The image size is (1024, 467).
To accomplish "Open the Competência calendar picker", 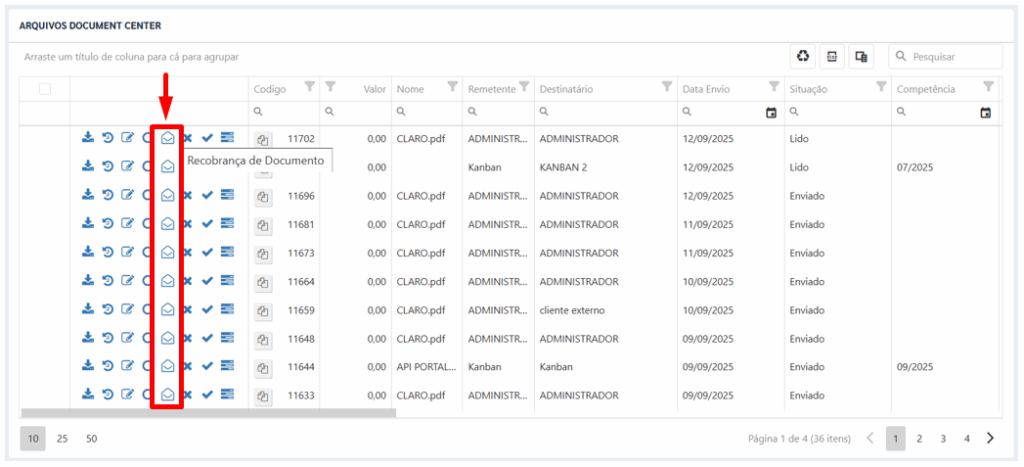I will (x=986, y=113).
